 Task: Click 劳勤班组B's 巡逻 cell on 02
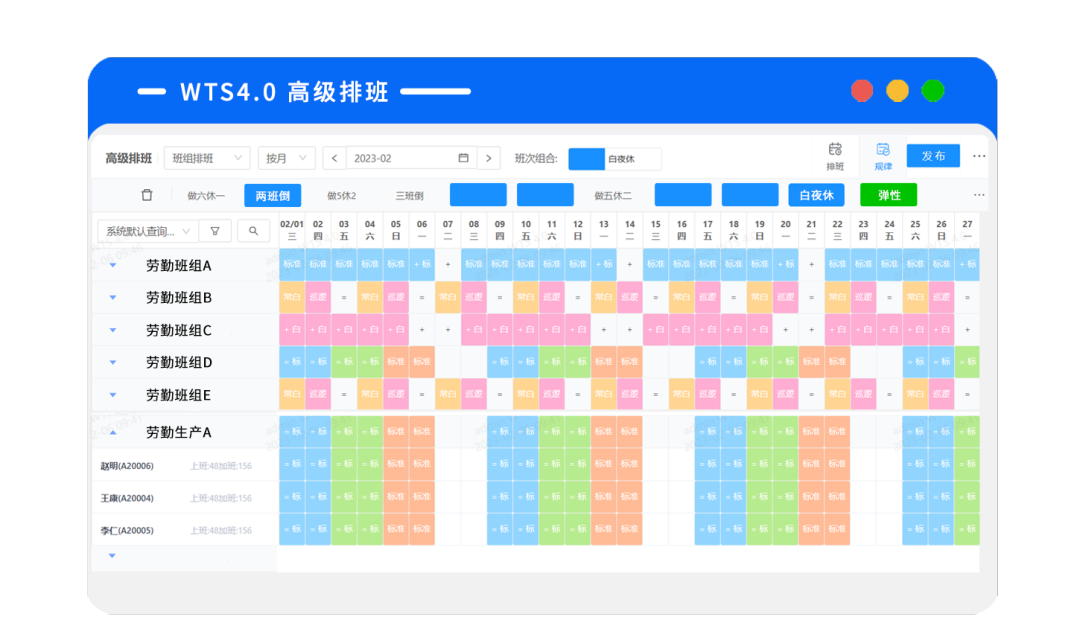[x=318, y=297]
